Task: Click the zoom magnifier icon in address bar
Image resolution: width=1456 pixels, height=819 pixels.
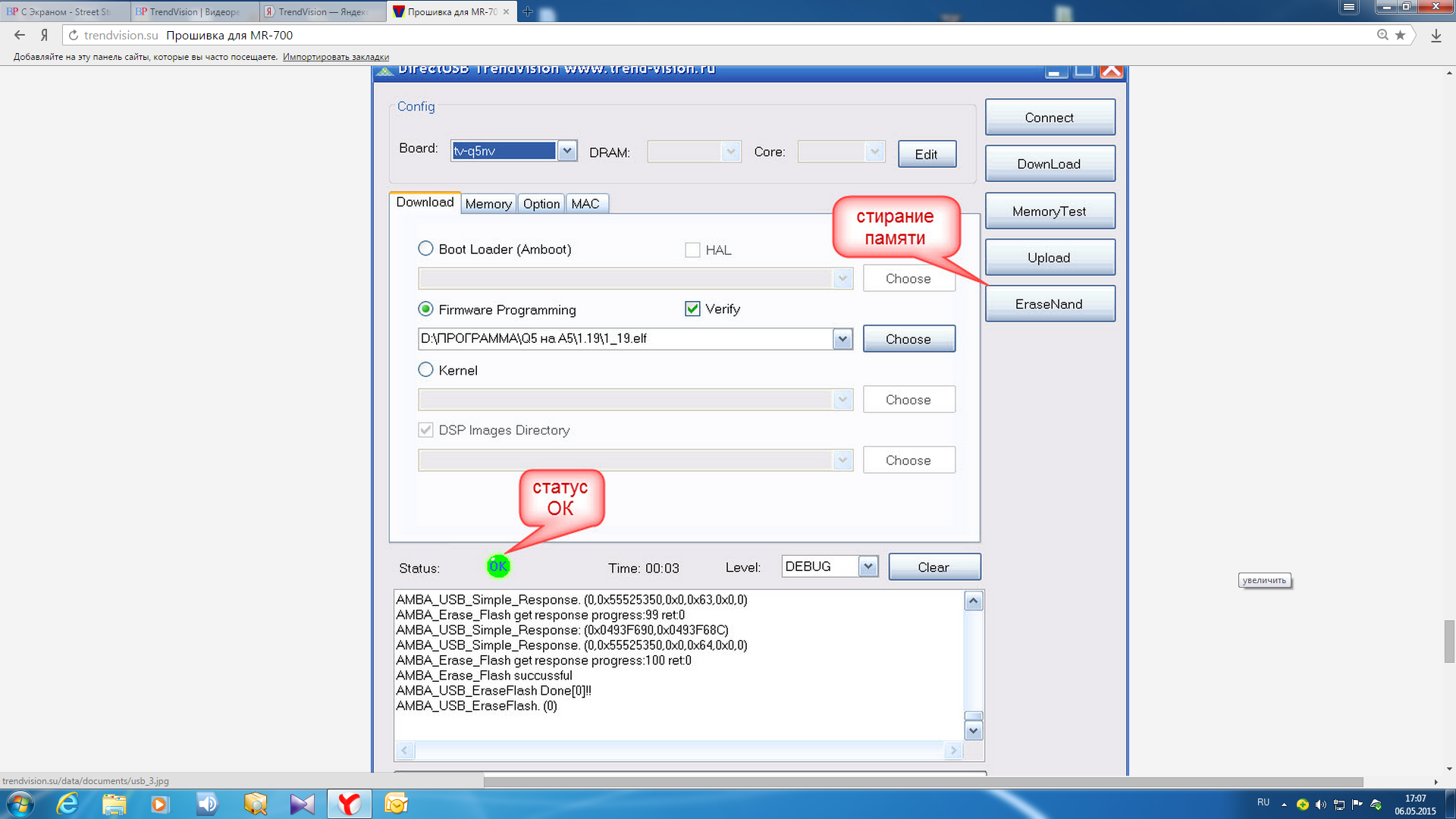Action: [x=1382, y=35]
